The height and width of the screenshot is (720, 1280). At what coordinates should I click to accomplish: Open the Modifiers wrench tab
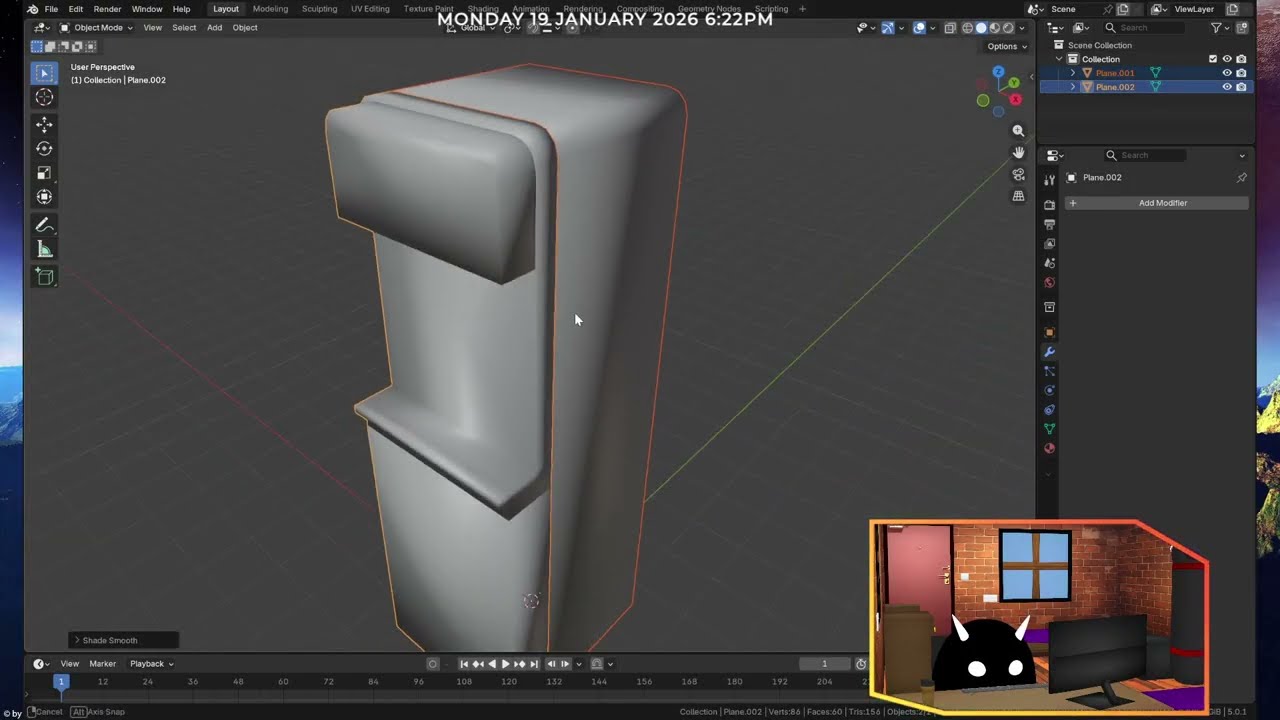[x=1049, y=352]
